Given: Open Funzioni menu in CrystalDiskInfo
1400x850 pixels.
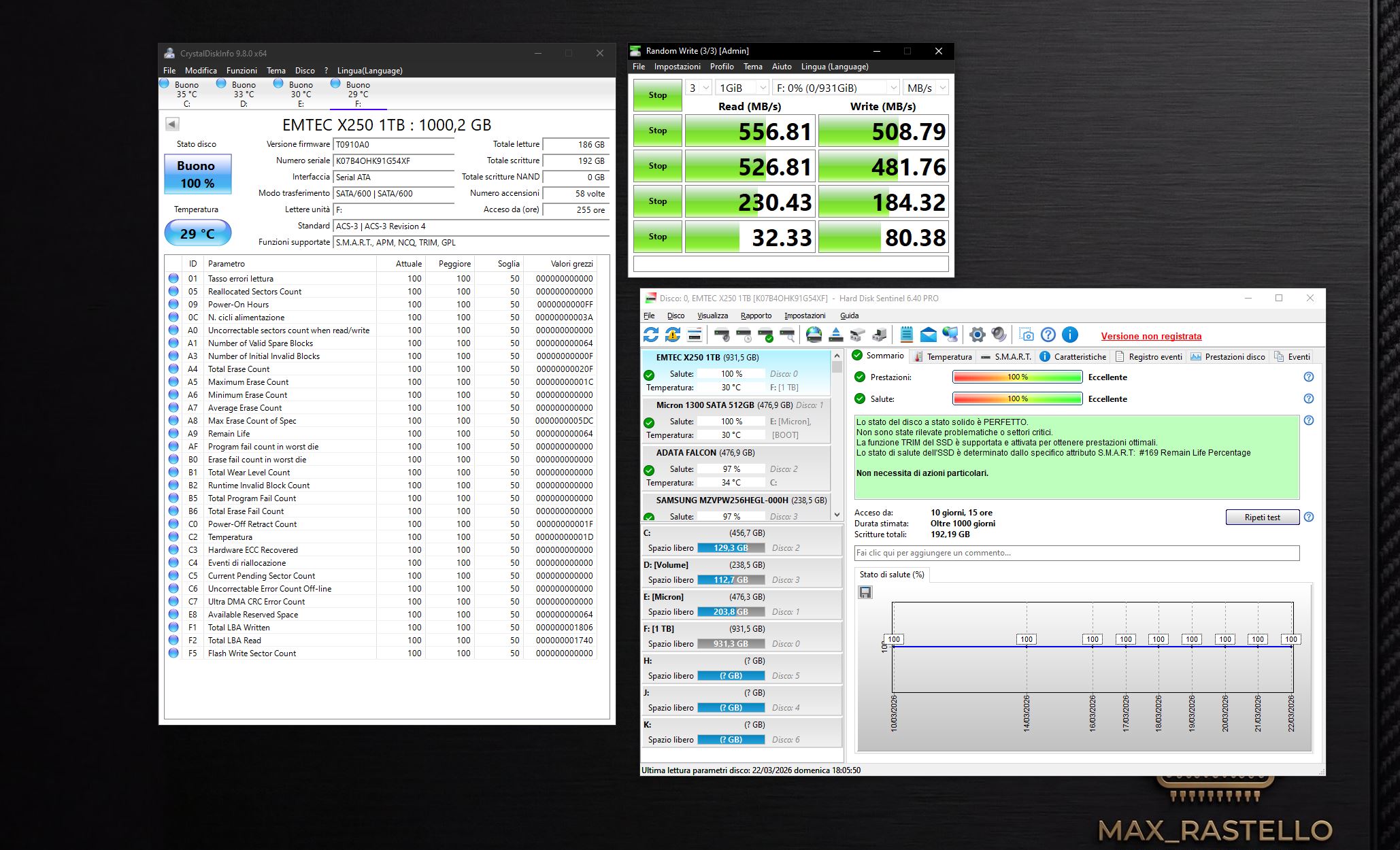Looking at the screenshot, I should (x=241, y=70).
